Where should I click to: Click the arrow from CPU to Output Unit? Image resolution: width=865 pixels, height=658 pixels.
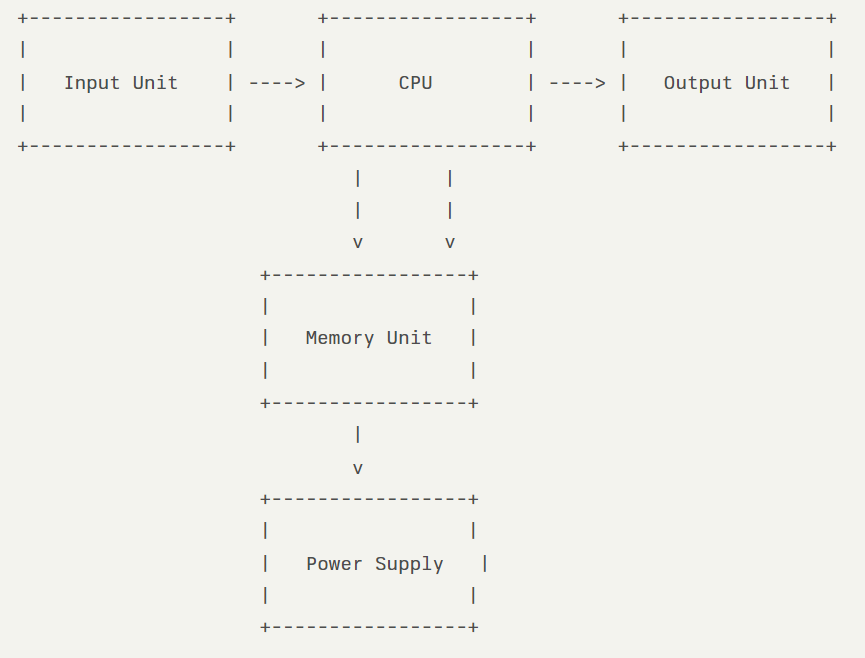tap(577, 83)
